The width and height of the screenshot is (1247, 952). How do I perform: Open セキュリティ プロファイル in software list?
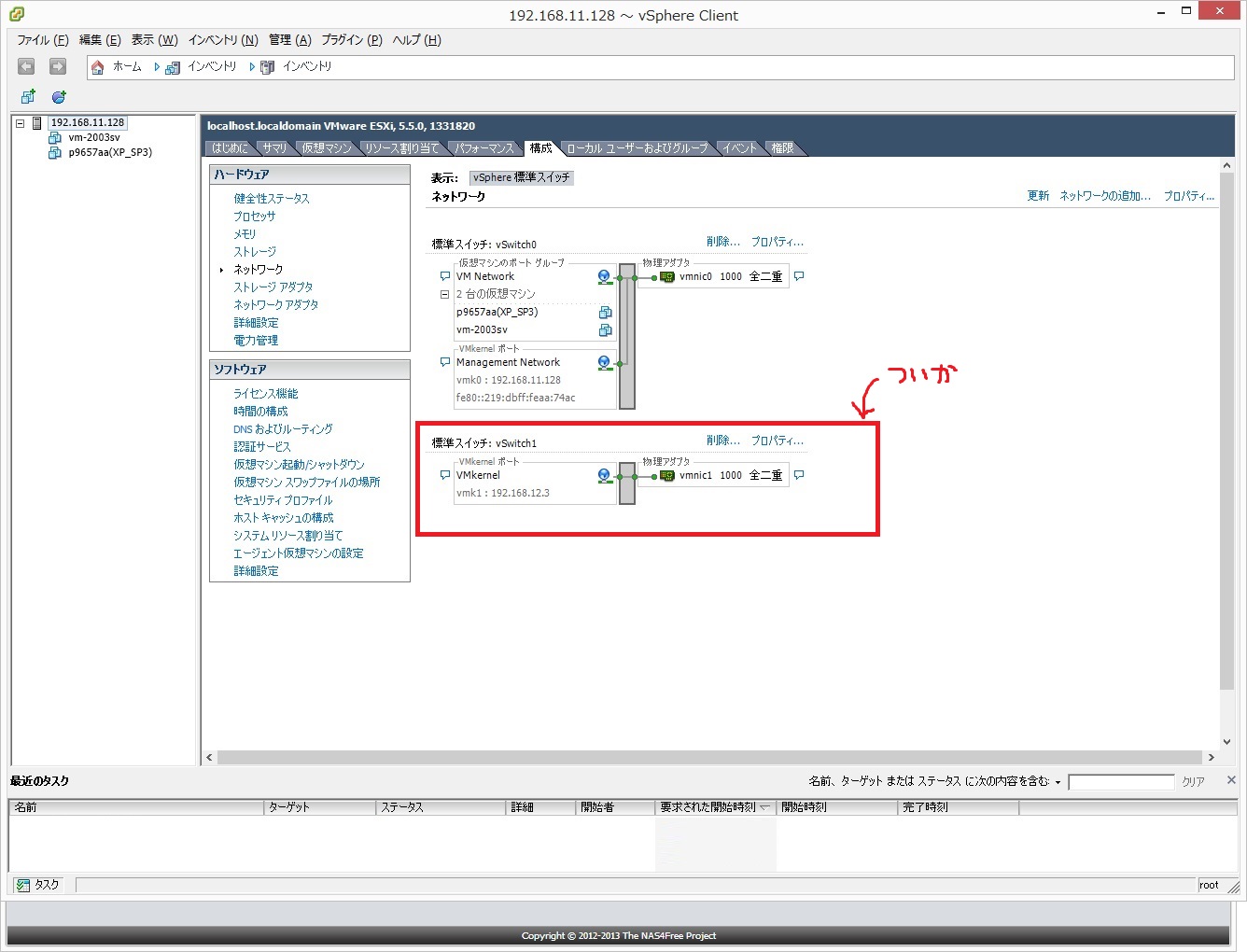(283, 500)
